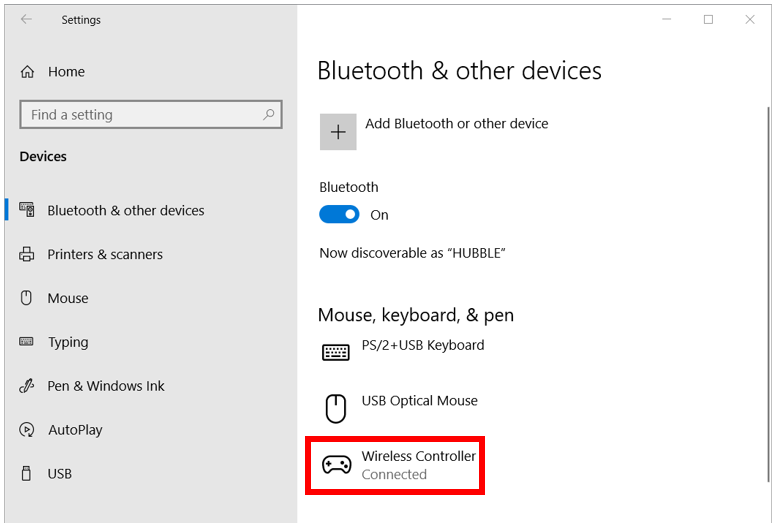Screen dimensions: 776x529
Task: Click the Printers & scanners printer icon
Action: (27, 254)
